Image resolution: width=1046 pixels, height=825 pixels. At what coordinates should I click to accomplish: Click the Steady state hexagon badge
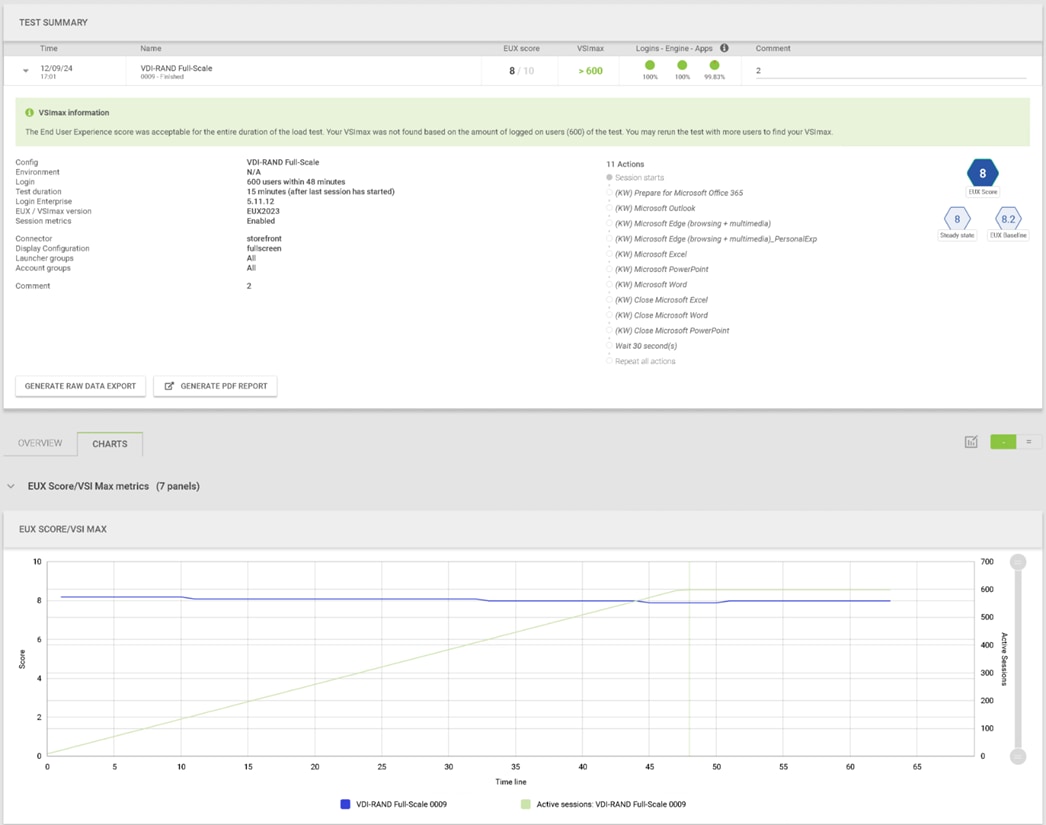(958, 220)
